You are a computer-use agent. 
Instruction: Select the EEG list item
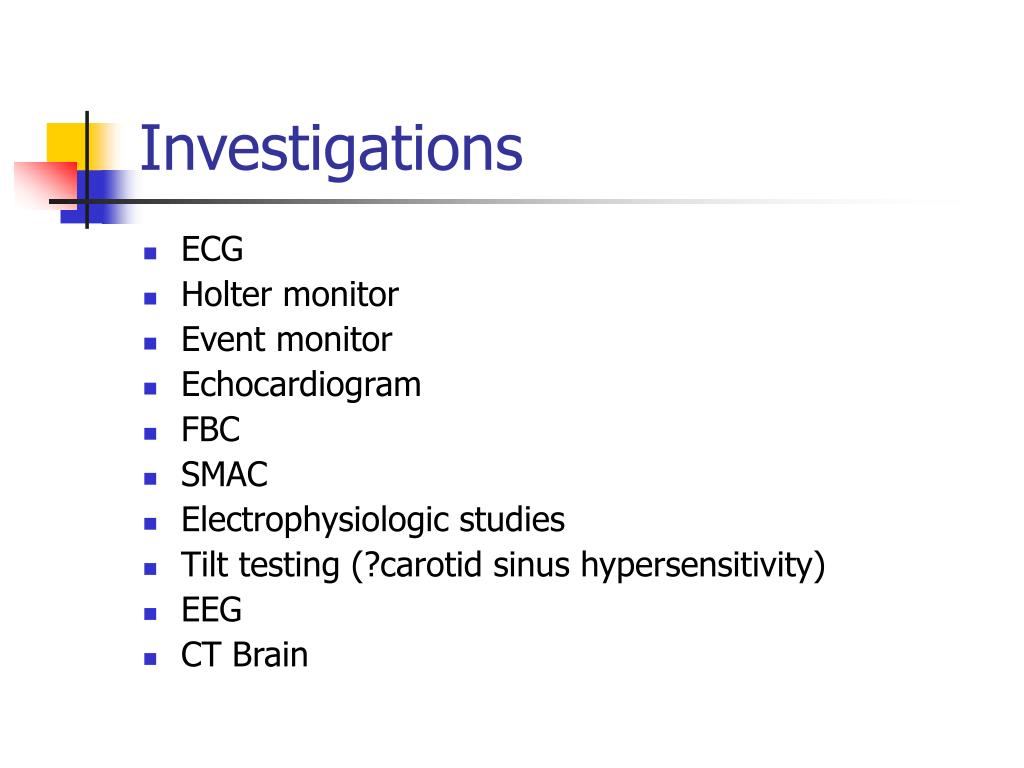(212, 610)
